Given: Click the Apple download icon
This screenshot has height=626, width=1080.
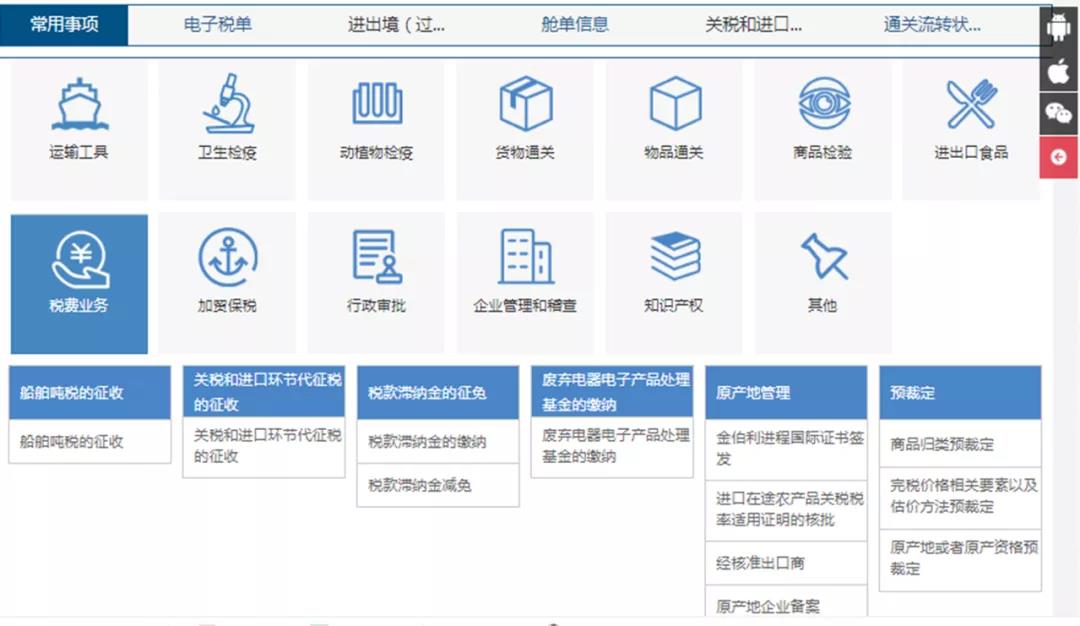Looking at the screenshot, I should click(x=1058, y=71).
